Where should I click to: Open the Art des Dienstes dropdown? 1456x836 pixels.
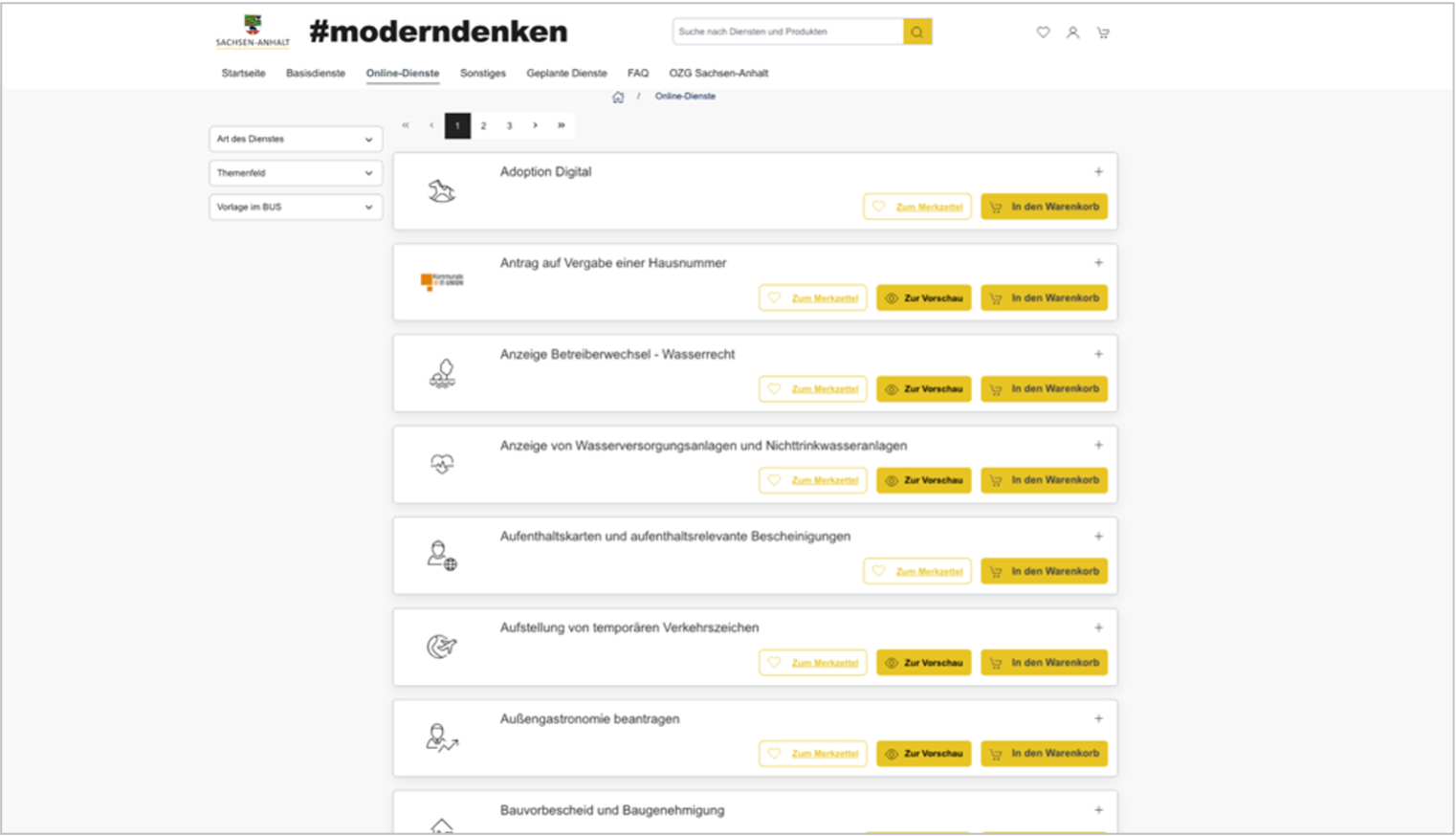(x=296, y=139)
